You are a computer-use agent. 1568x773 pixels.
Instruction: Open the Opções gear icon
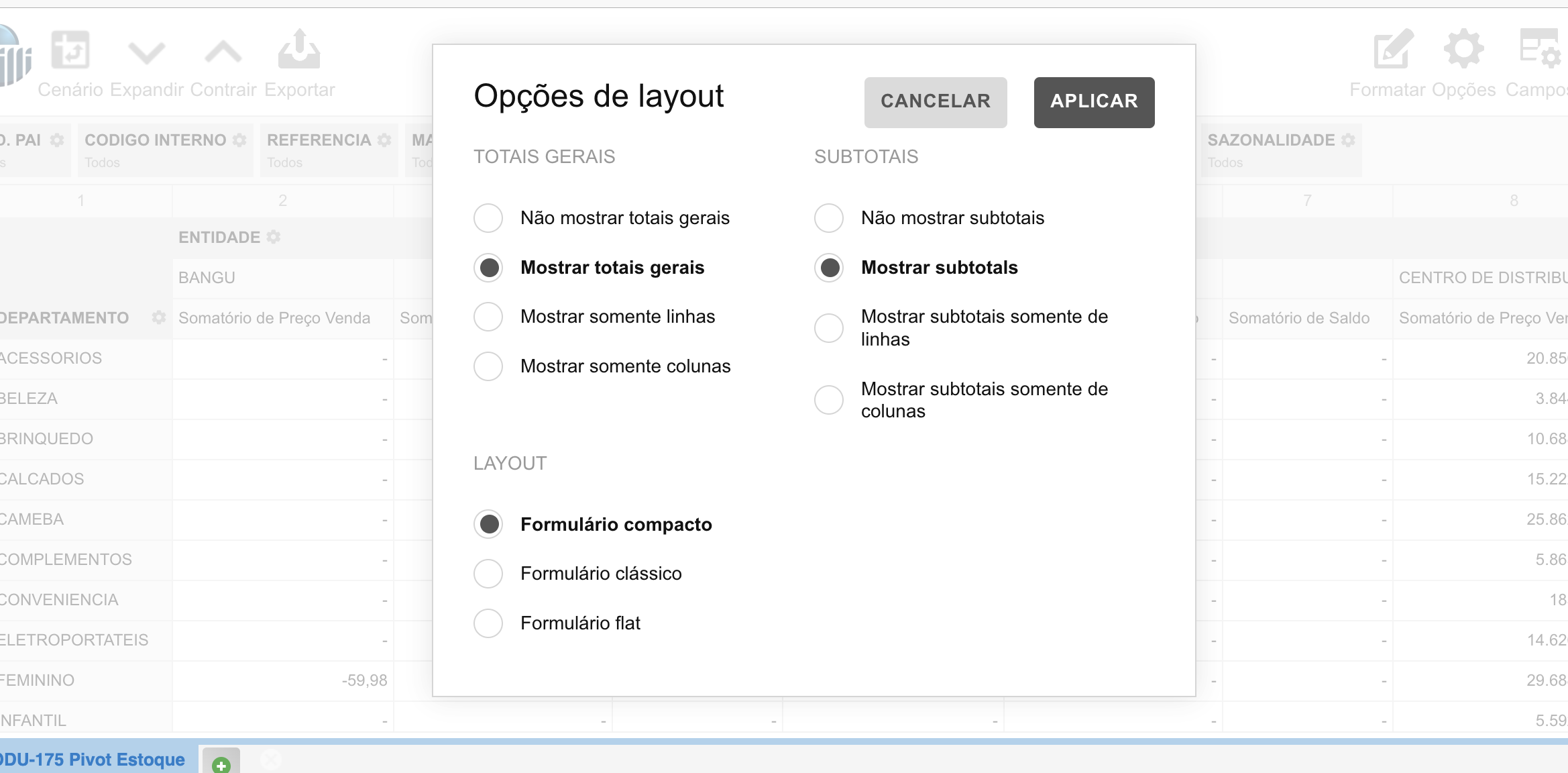(x=1463, y=49)
